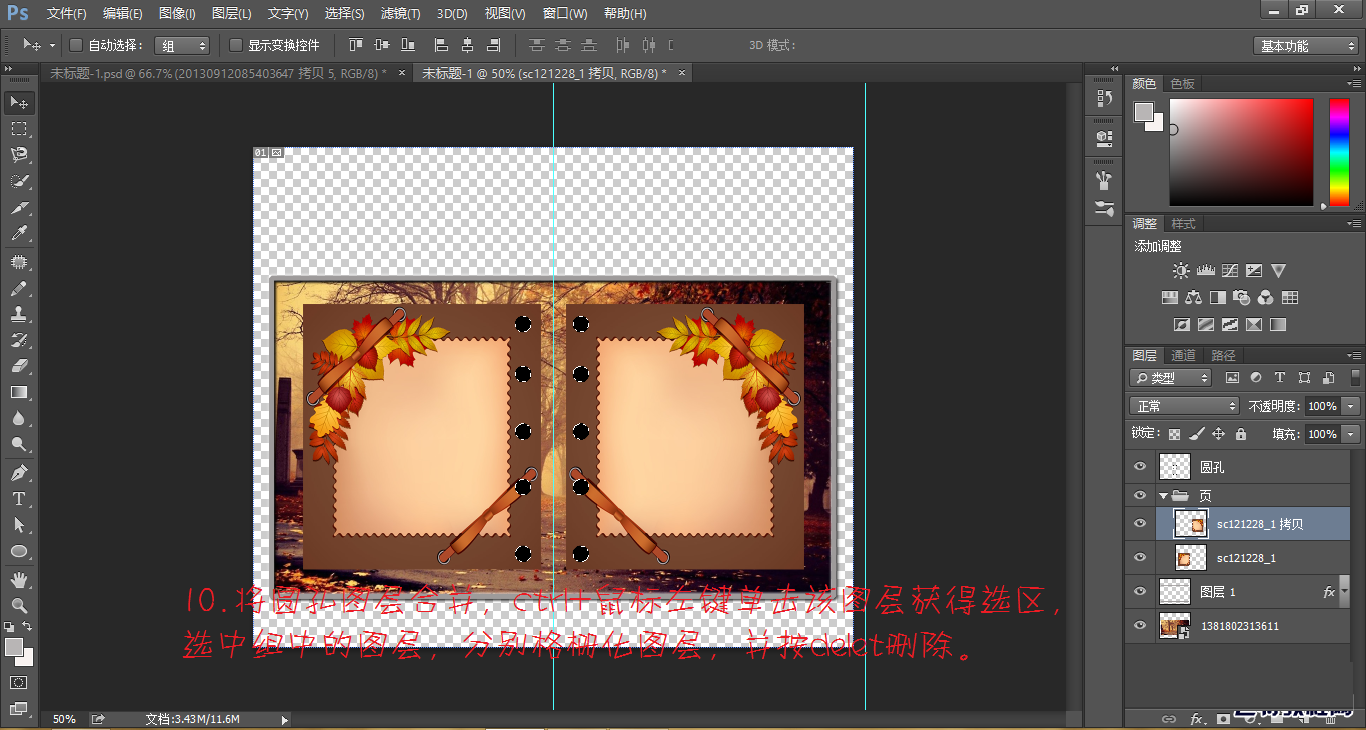Hide the sc121228_1 拷贝 layer
Screen dimensions: 1366x730
[1140, 523]
